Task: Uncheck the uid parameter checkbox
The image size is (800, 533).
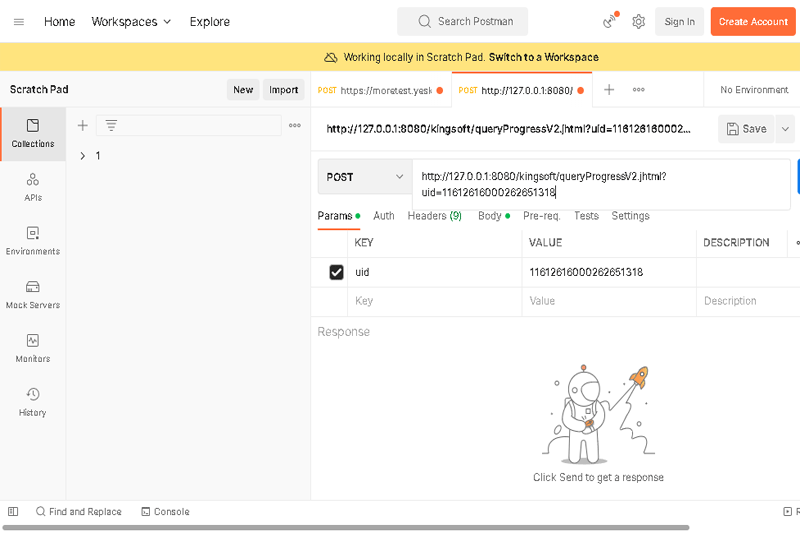Action: [336, 272]
